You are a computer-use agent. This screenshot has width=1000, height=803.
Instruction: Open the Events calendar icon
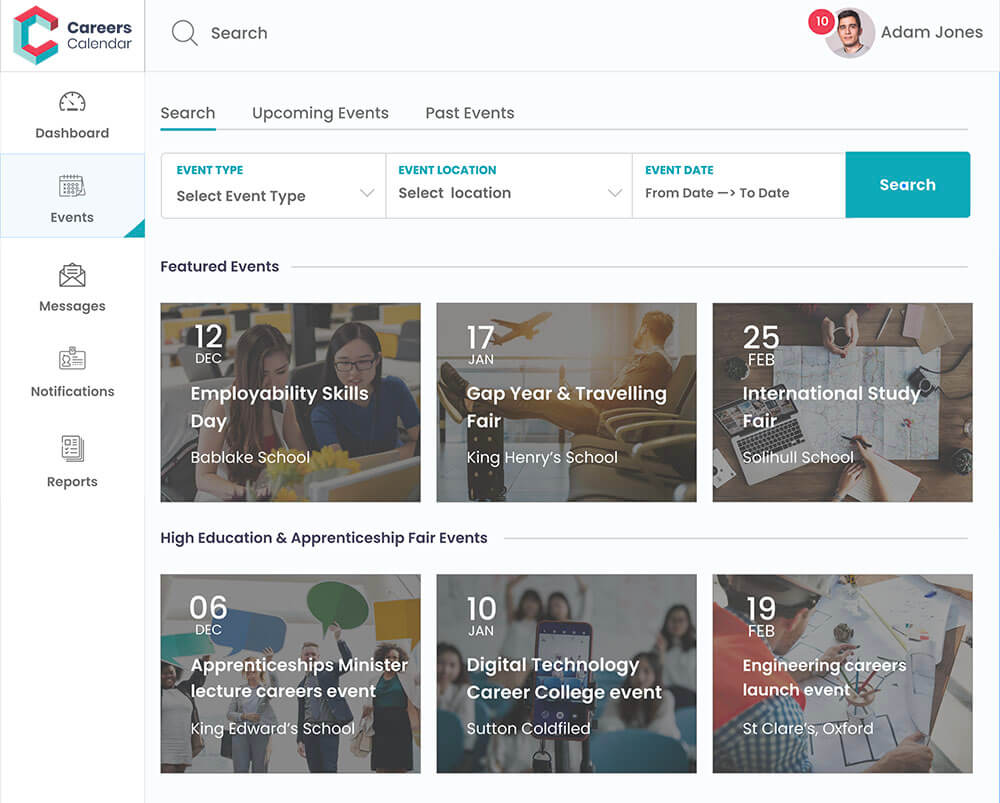click(72, 186)
